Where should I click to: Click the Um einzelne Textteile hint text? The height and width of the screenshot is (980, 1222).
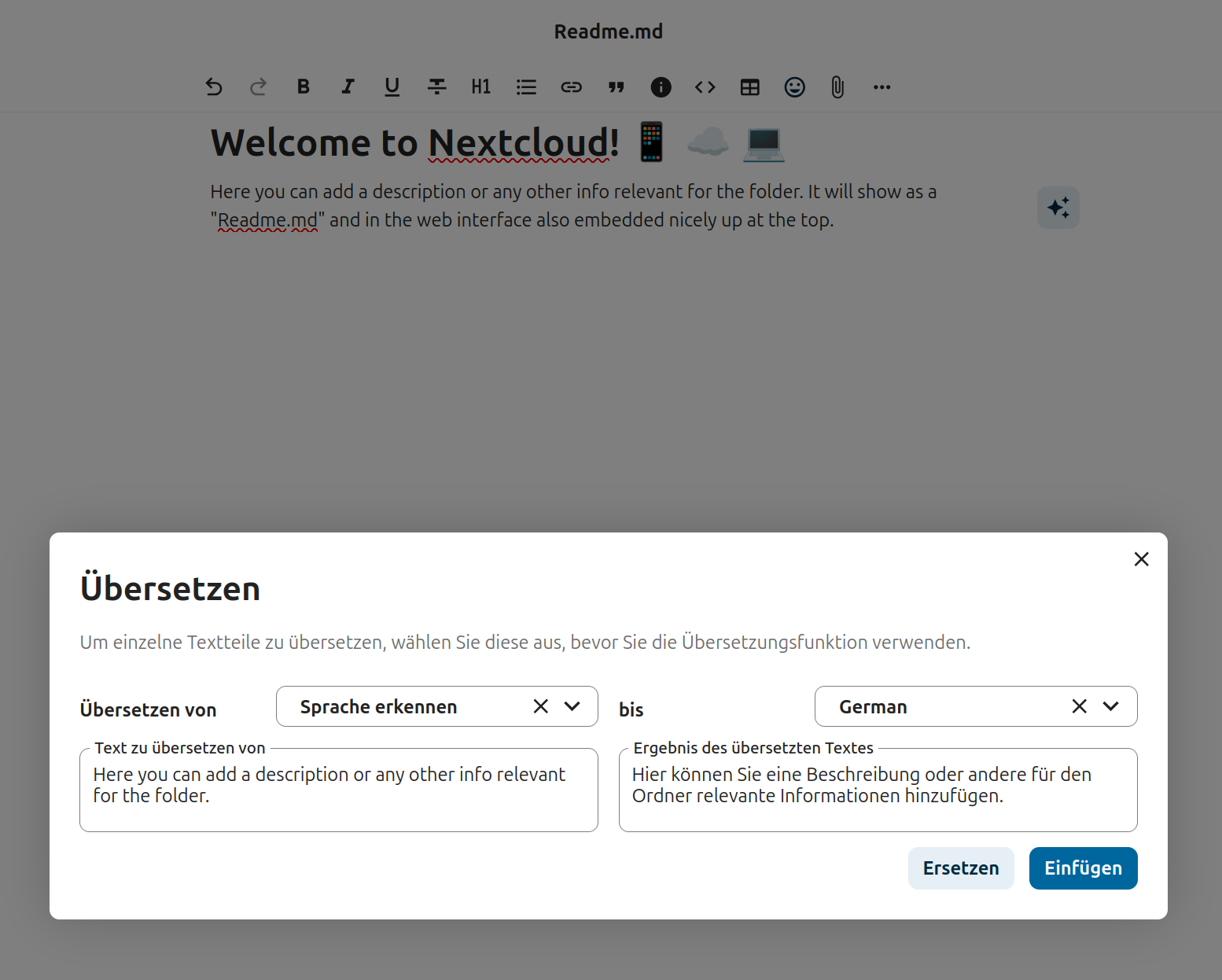click(525, 643)
